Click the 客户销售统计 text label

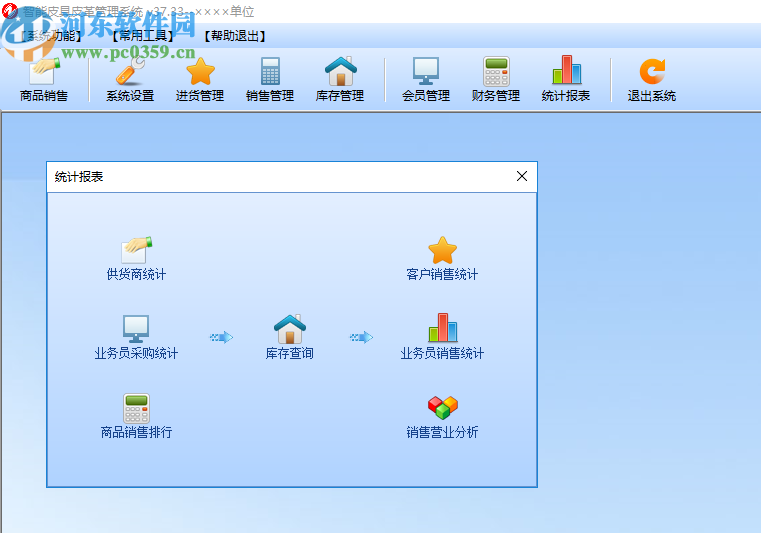pyautogui.click(x=442, y=275)
